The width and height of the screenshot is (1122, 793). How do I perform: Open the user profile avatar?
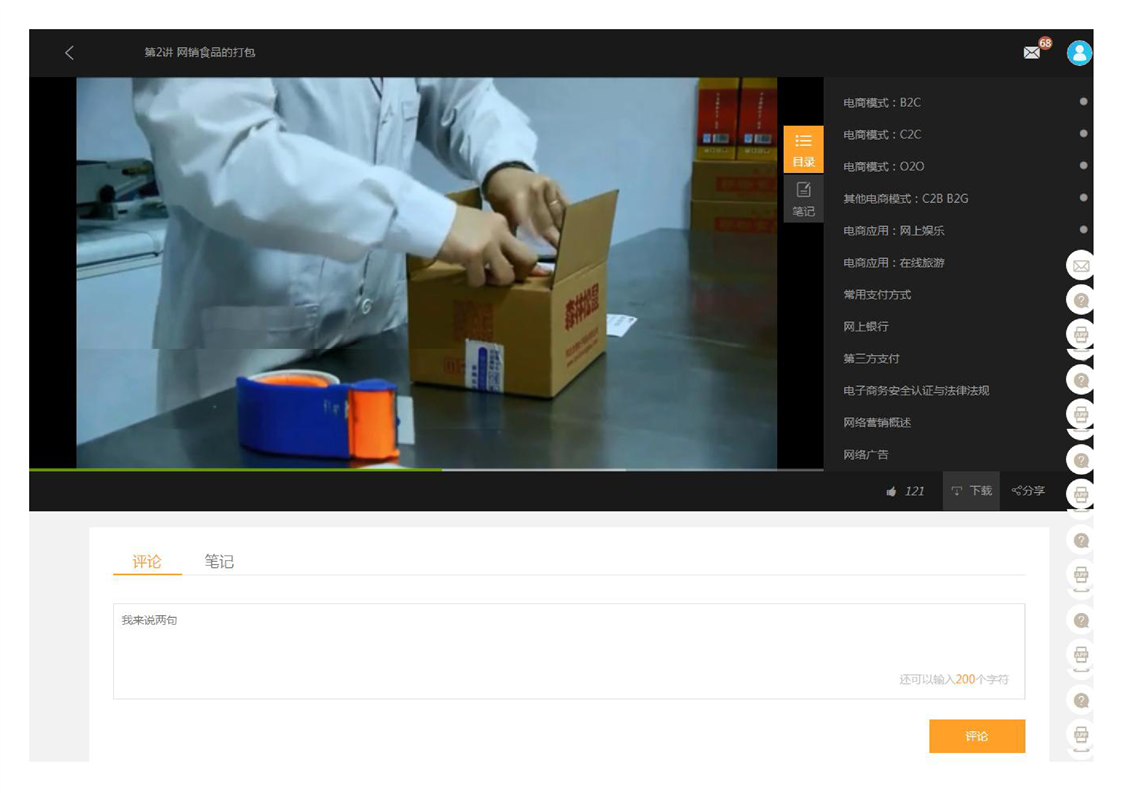(x=1079, y=53)
